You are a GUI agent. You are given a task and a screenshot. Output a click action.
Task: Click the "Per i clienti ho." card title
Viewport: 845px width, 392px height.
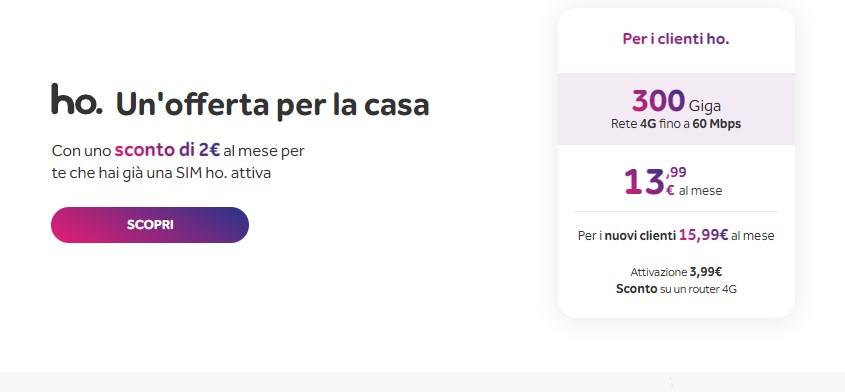point(676,39)
